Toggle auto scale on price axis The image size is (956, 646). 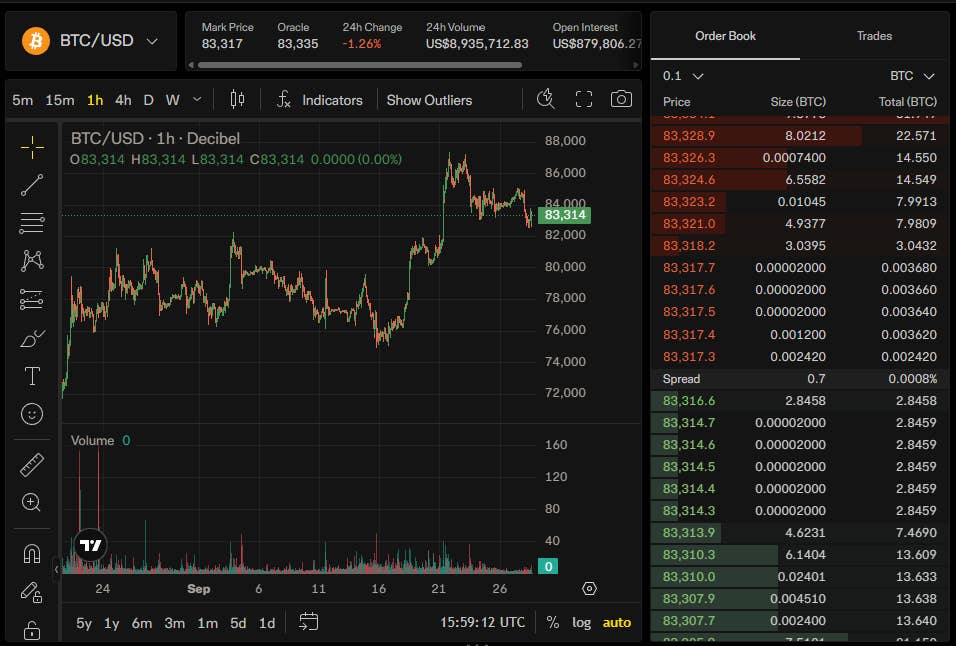[x=616, y=622]
